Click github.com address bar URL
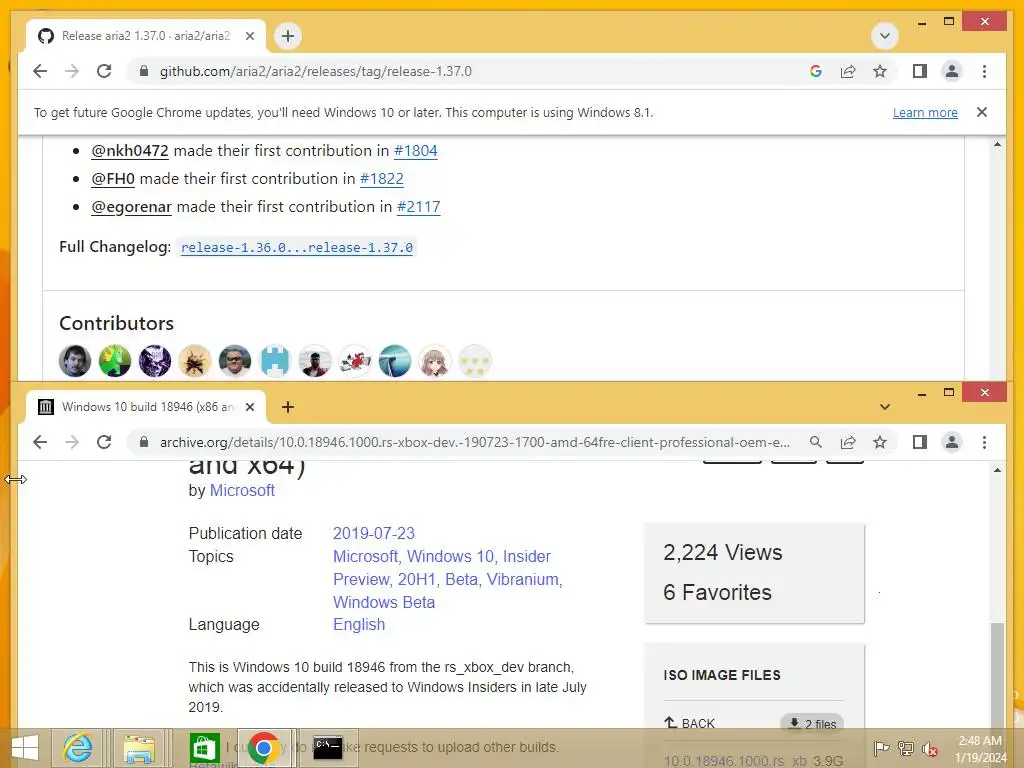This screenshot has width=1024, height=768. pos(315,71)
